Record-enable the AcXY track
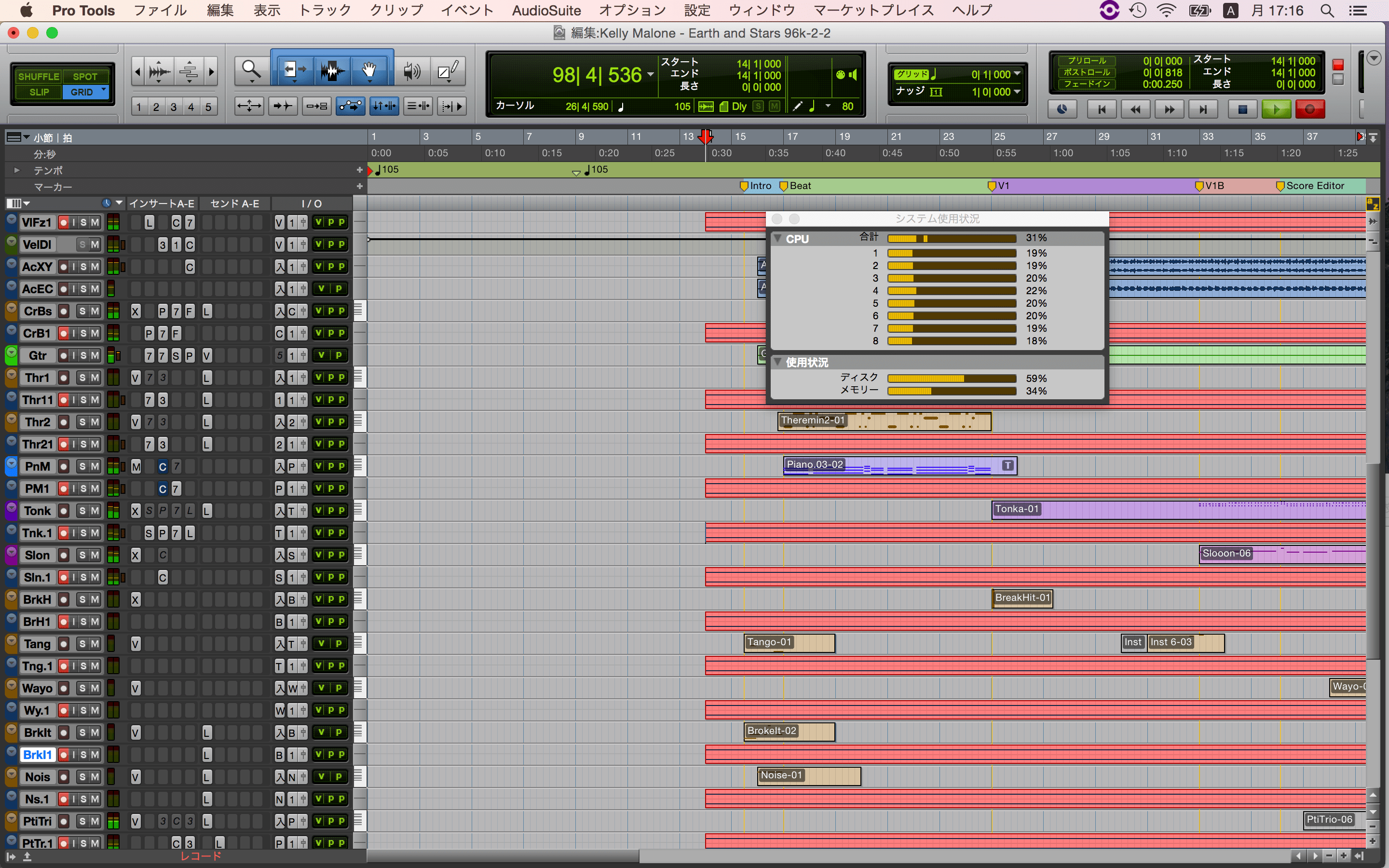The width and height of the screenshot is (1389, 868). [64, 266]
